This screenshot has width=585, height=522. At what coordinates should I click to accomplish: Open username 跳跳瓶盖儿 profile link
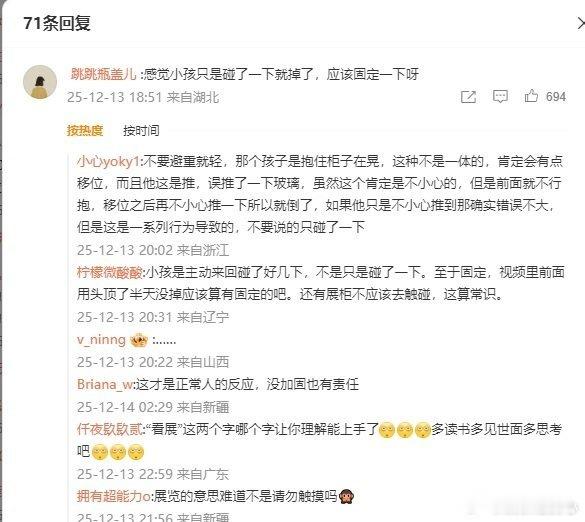(x=103, y=74)
